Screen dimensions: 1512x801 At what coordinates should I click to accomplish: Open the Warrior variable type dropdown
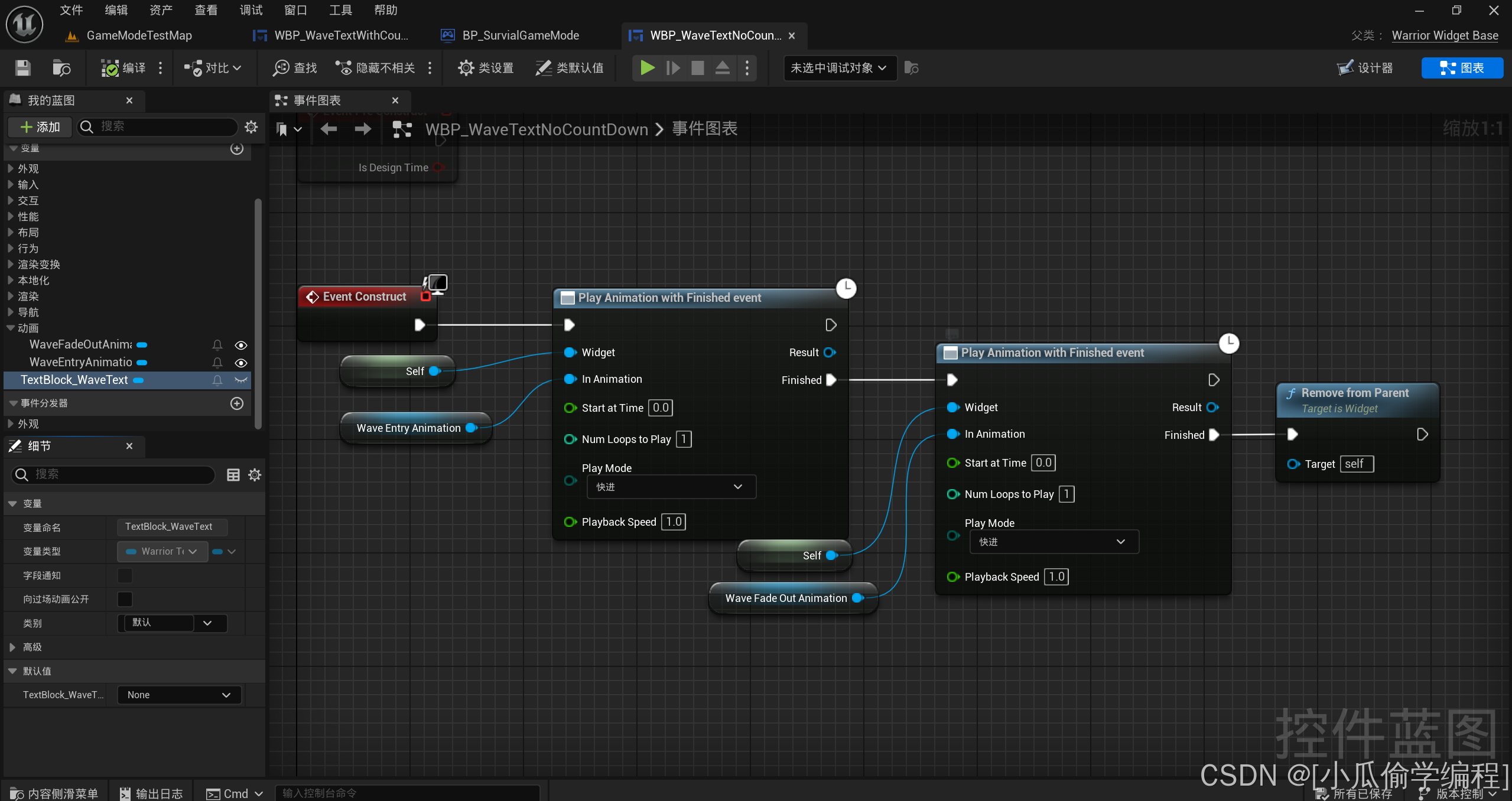(162, 551)
